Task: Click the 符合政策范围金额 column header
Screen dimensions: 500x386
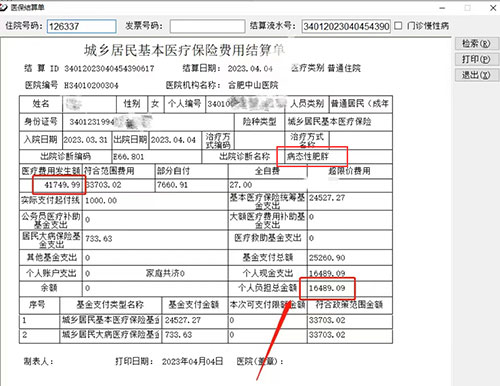Action: click(349, 304)
